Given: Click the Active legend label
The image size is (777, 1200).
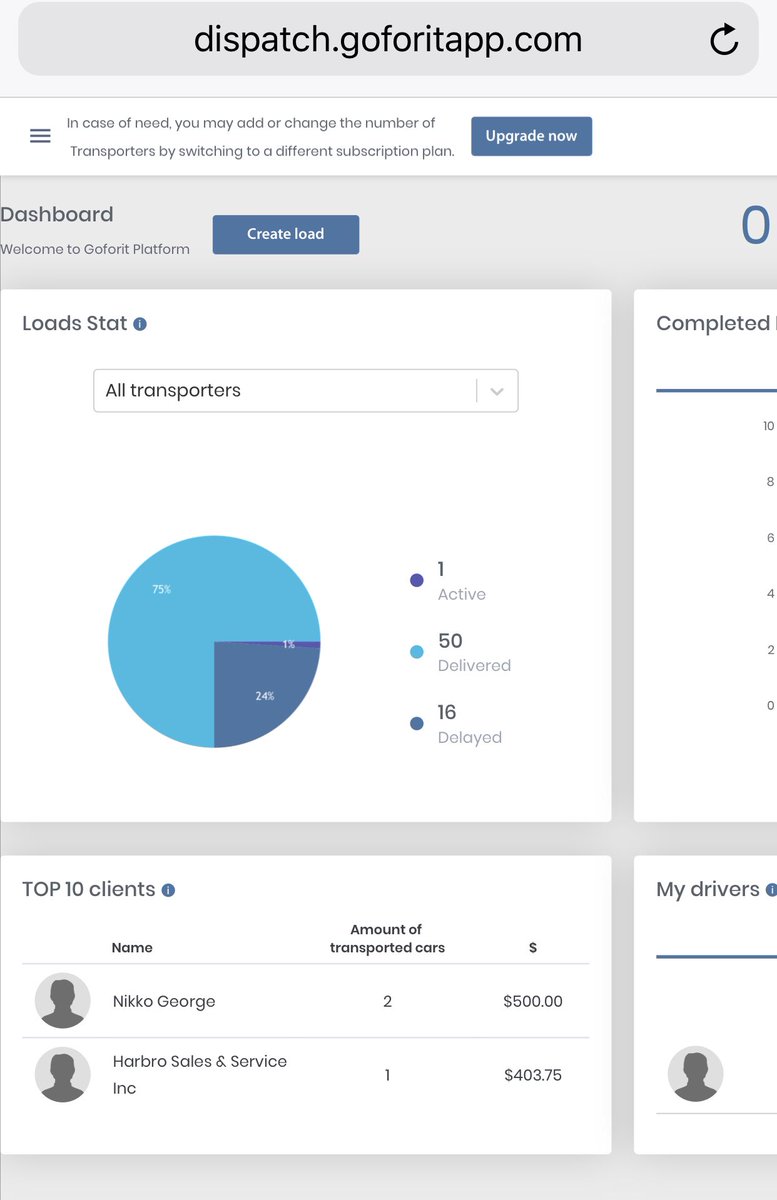Looking at the screenshot, I should pyautogui.click(x=462, y=594).
